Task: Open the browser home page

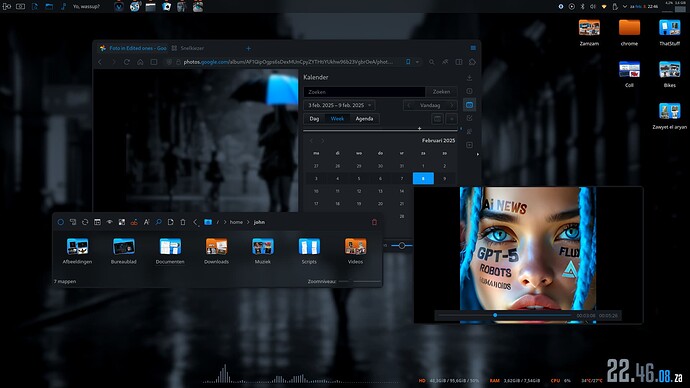Action: (140, 62)
